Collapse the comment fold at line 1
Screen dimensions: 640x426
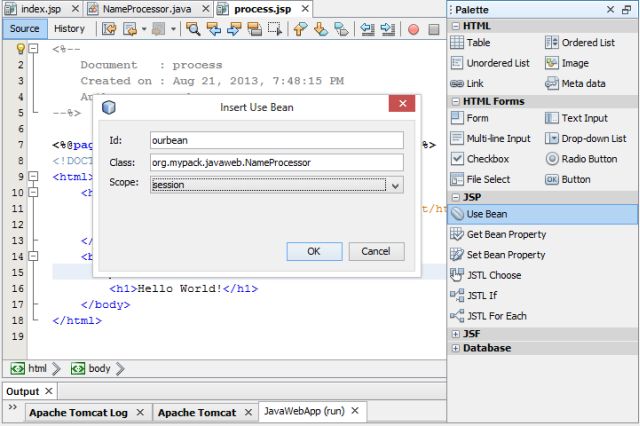pos(33,49)
